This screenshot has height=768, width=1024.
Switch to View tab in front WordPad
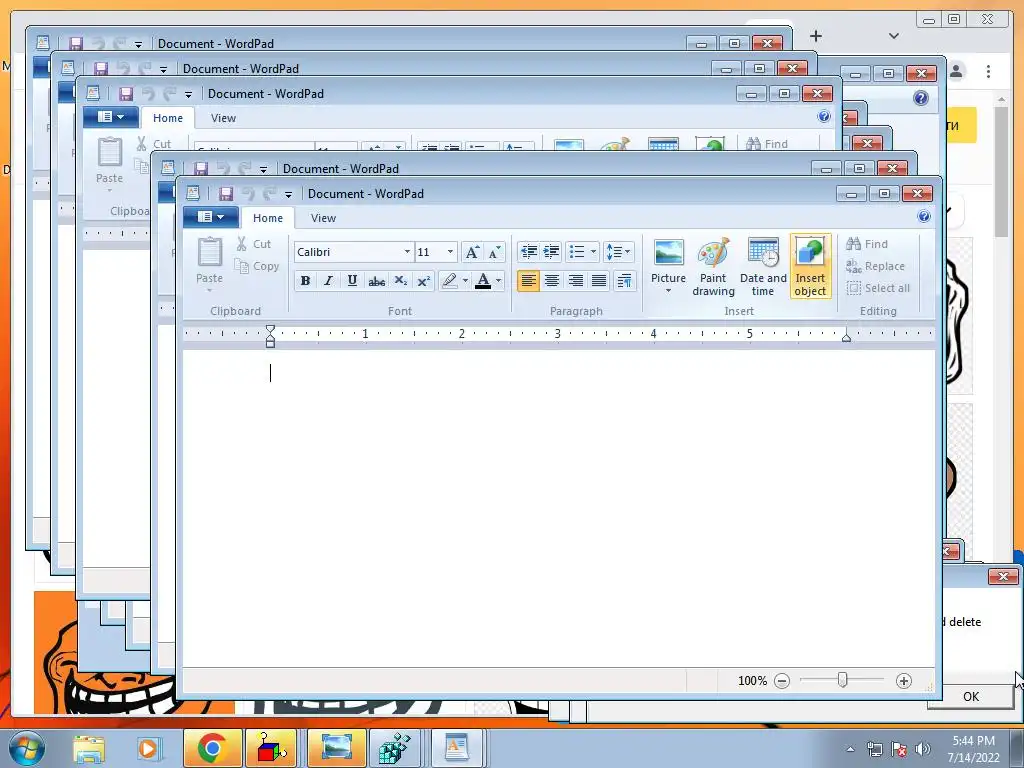pyautogui.click(x=323, y=218)
